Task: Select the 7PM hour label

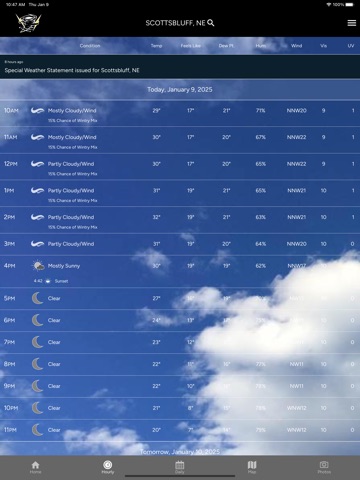Action: coord(10,342)
